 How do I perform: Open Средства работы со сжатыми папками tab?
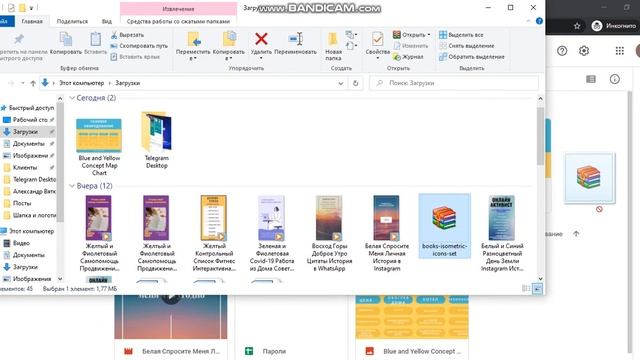tap(178, 21)
